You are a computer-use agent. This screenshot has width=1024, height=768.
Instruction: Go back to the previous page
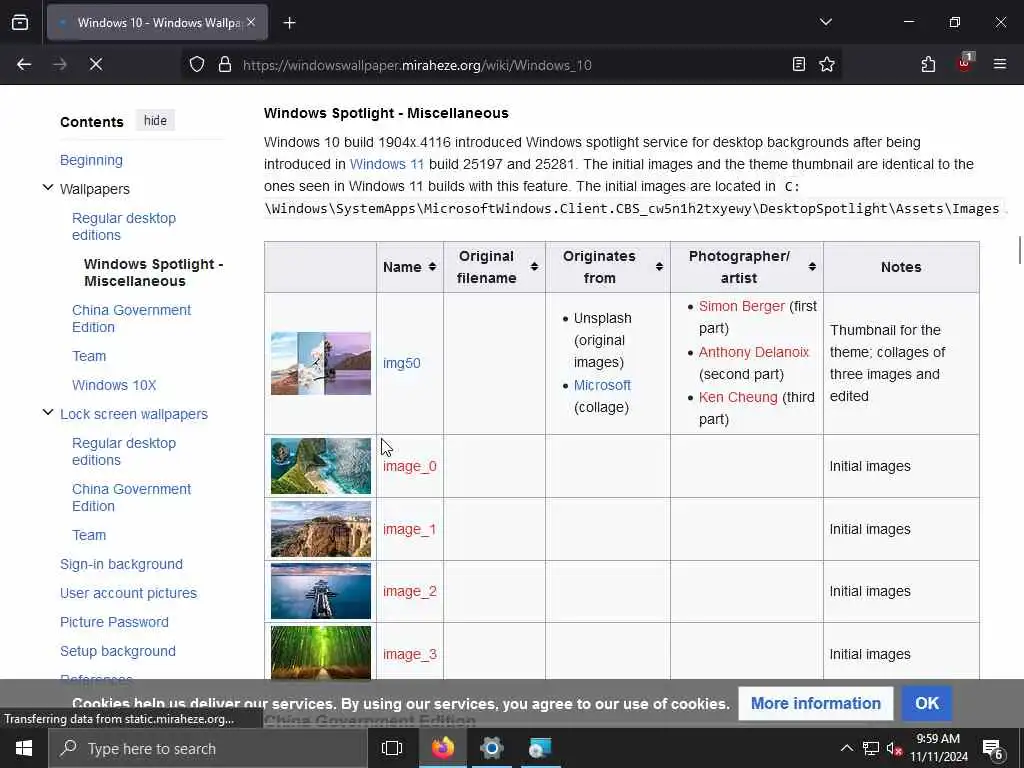(x=24, y=64)
